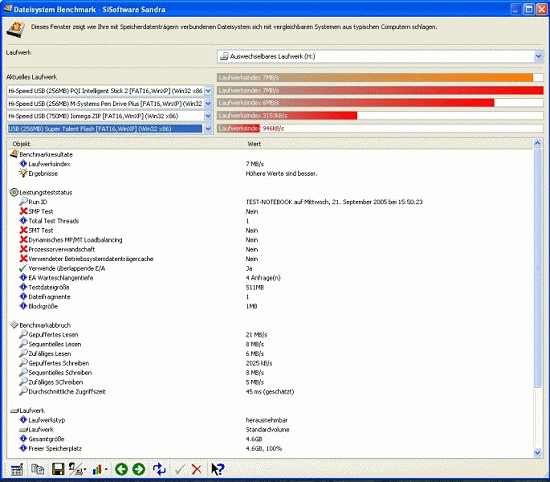This screenshot has width=550, height=482.
Task: Click the list scrollbar down arrow
Action: click(x=537, y=453)
